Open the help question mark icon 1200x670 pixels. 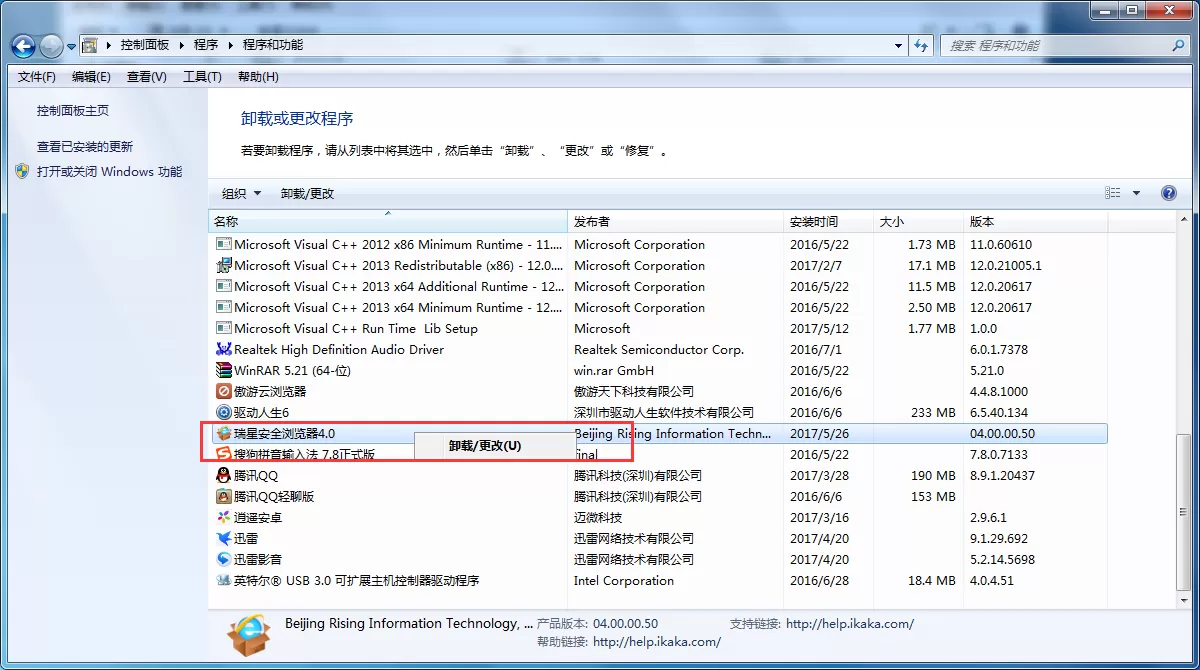click(x=1168, y=193)
